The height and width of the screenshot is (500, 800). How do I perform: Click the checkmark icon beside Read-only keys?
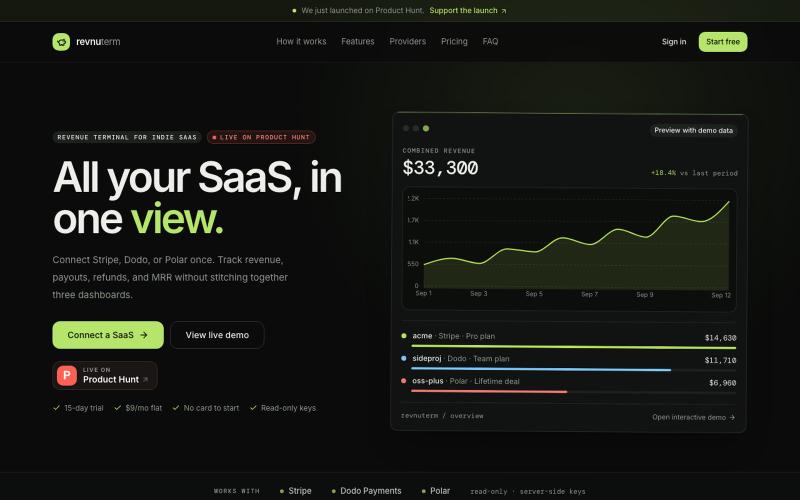pyautogui.click(x=253, y=408)
